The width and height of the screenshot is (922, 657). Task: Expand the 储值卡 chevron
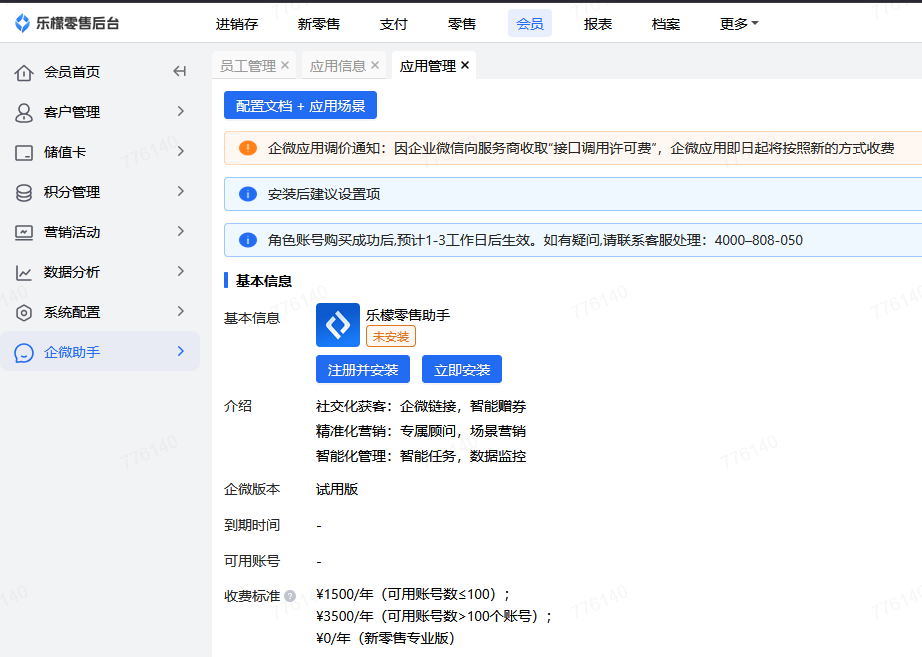tap(181, 151)
